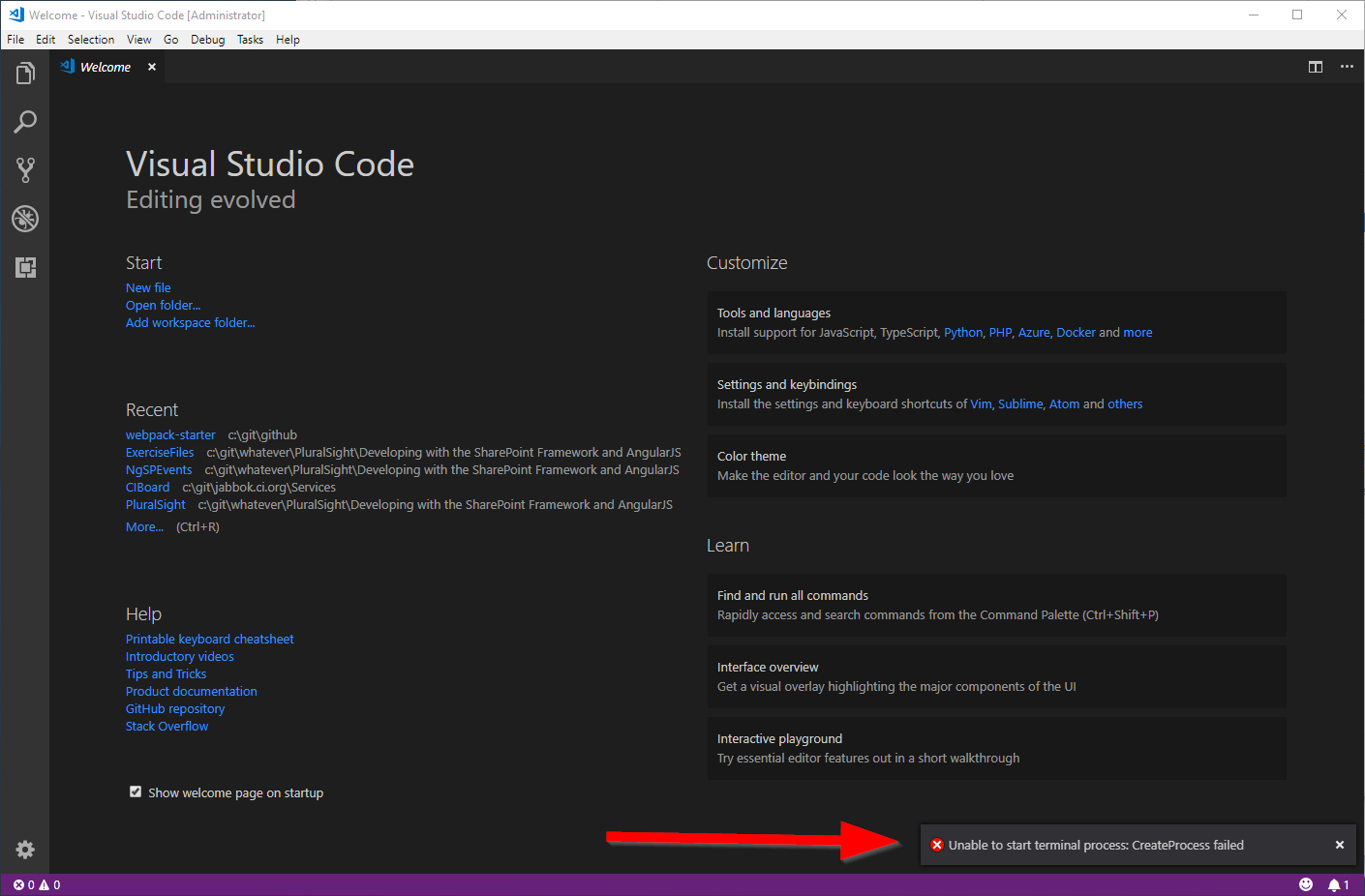Open recent ExerciseFiles folder
This screenshot has height=896, width=1365.
(160, 452)
